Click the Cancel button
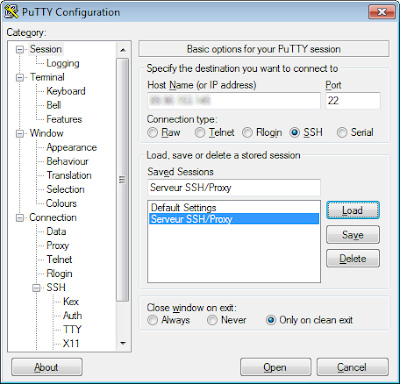 point(352,367)
